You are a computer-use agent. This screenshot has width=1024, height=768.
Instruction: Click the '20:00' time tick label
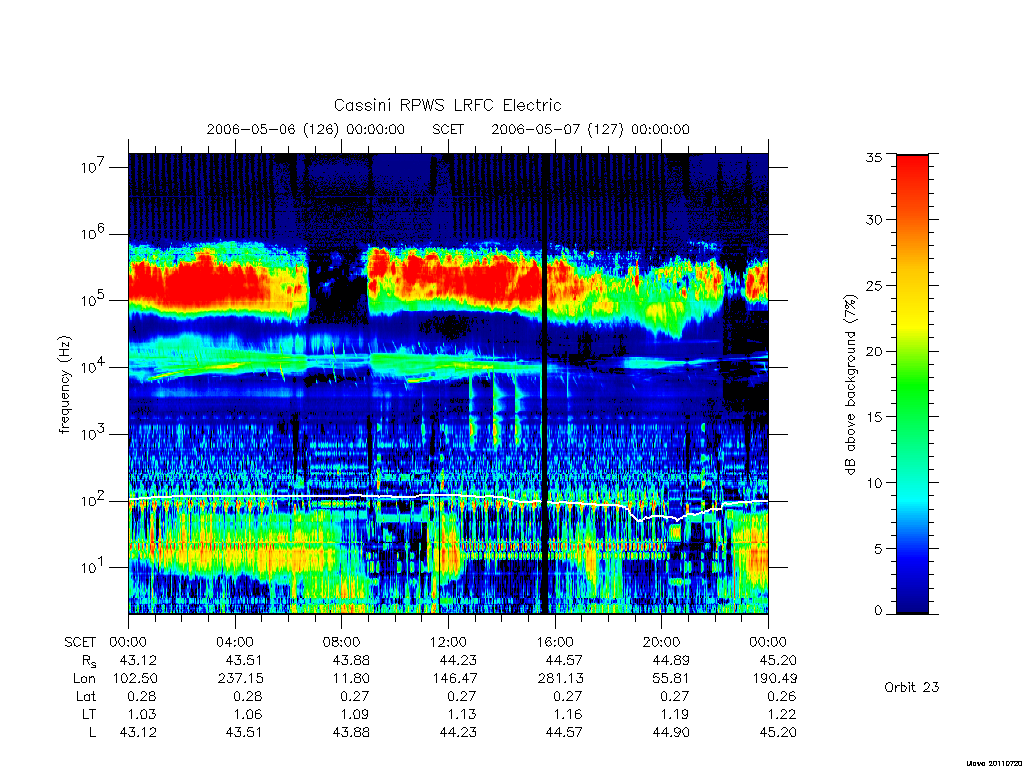pyautogui.click(x=661, y=642)
